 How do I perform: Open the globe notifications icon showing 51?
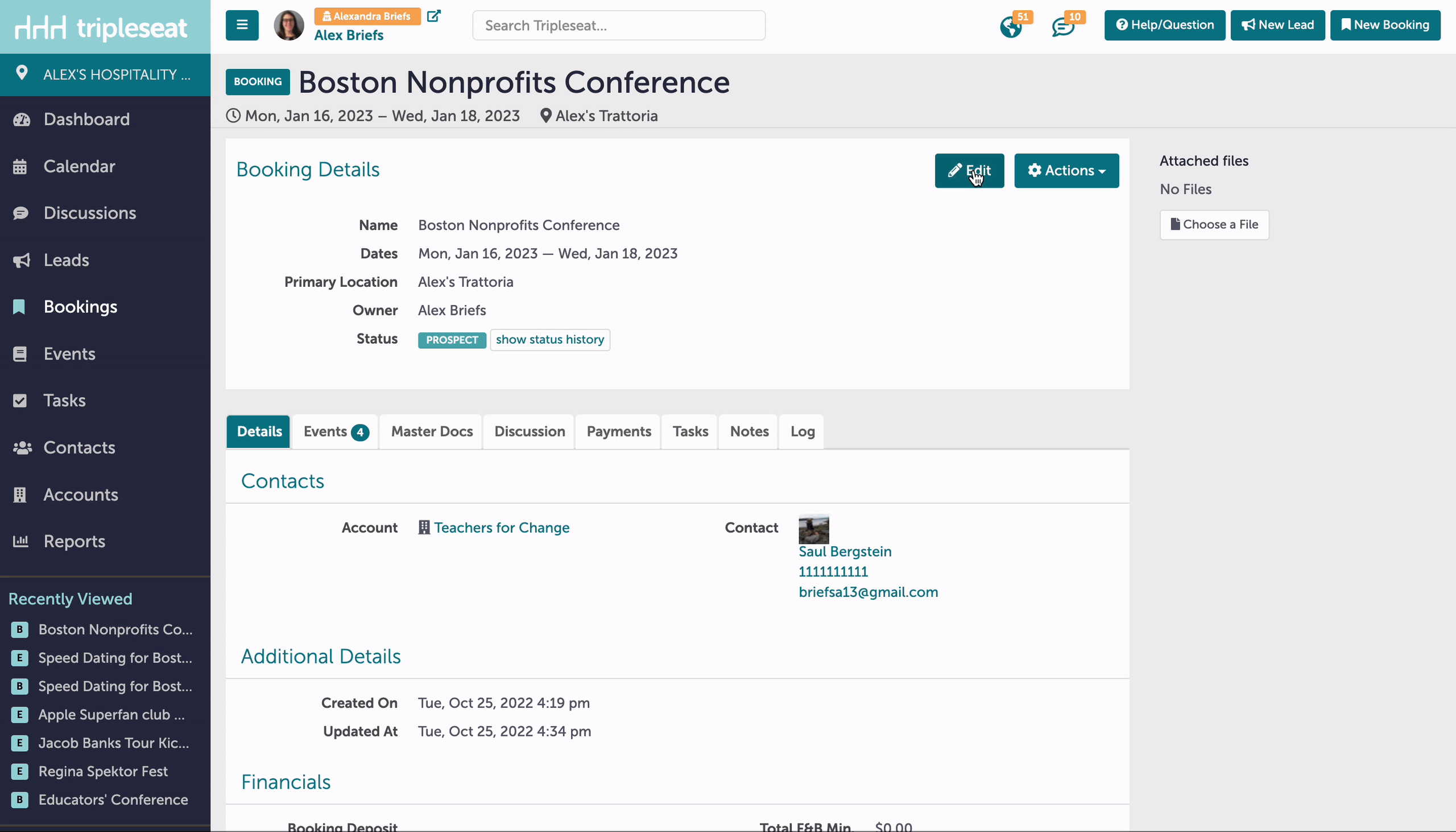click(1011, 26)
